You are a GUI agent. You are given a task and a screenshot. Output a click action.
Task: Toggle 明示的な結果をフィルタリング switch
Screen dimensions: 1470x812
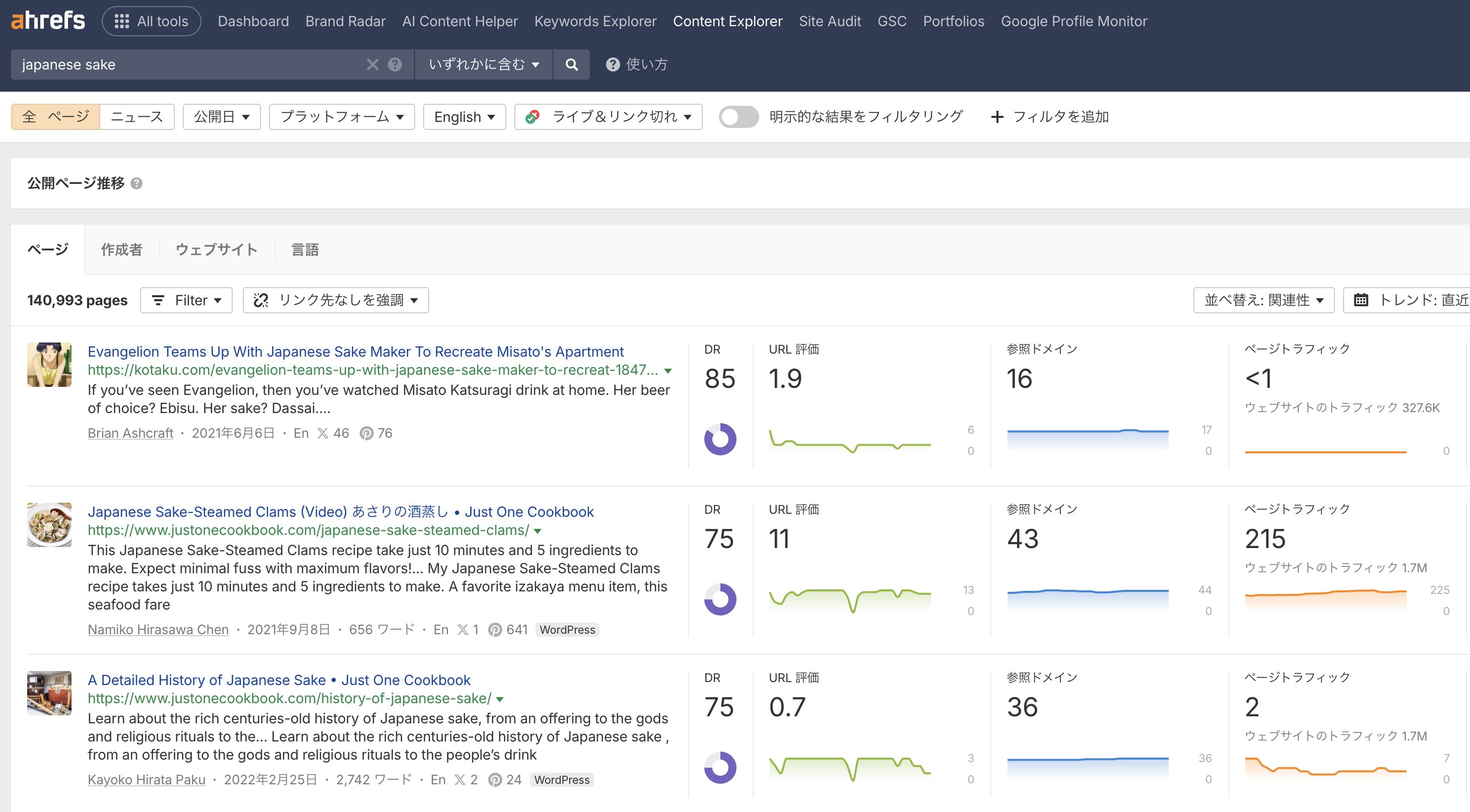[x=739, y=117]
